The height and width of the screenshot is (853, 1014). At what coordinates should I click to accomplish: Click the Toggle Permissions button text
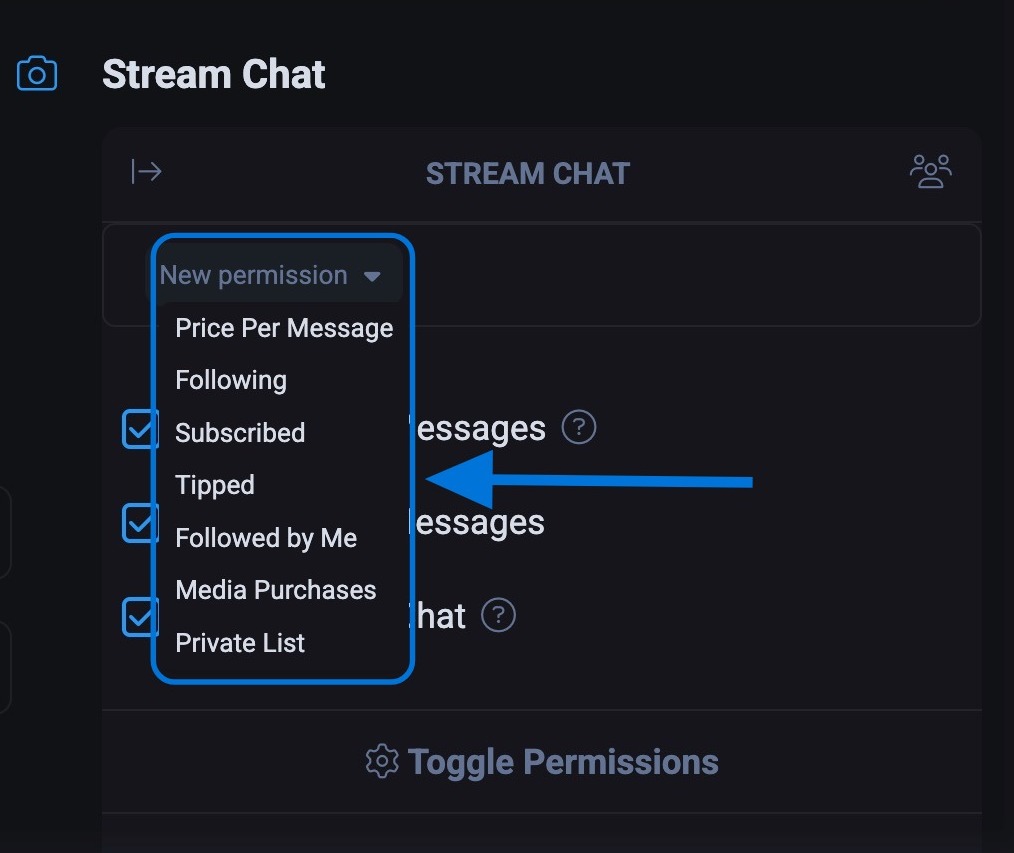point(563,761)
